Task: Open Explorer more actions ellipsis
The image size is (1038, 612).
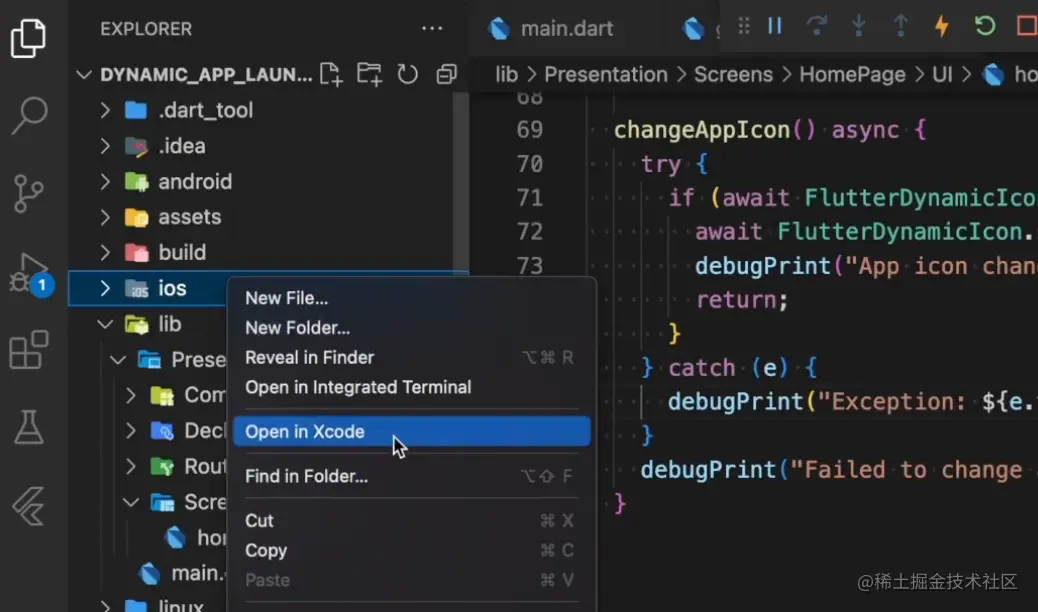Action: 432,28
